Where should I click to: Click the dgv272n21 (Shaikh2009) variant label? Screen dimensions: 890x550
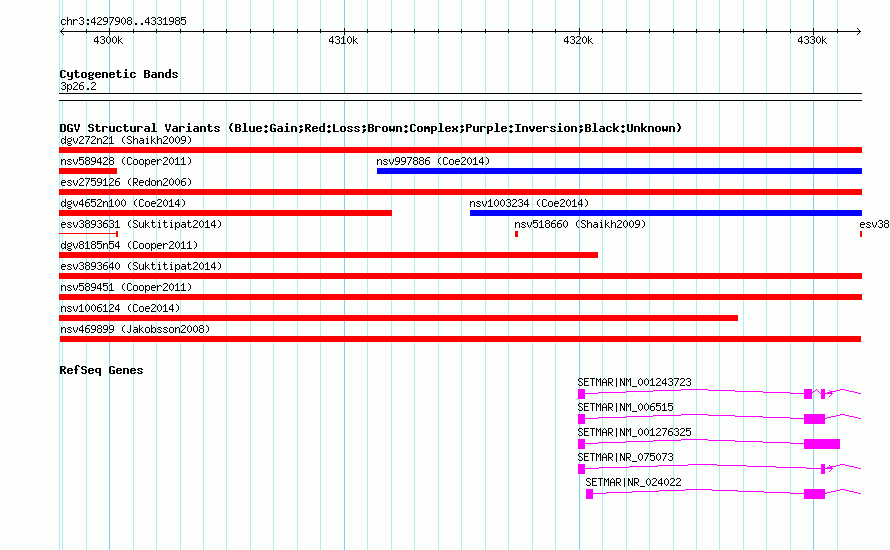126,140
